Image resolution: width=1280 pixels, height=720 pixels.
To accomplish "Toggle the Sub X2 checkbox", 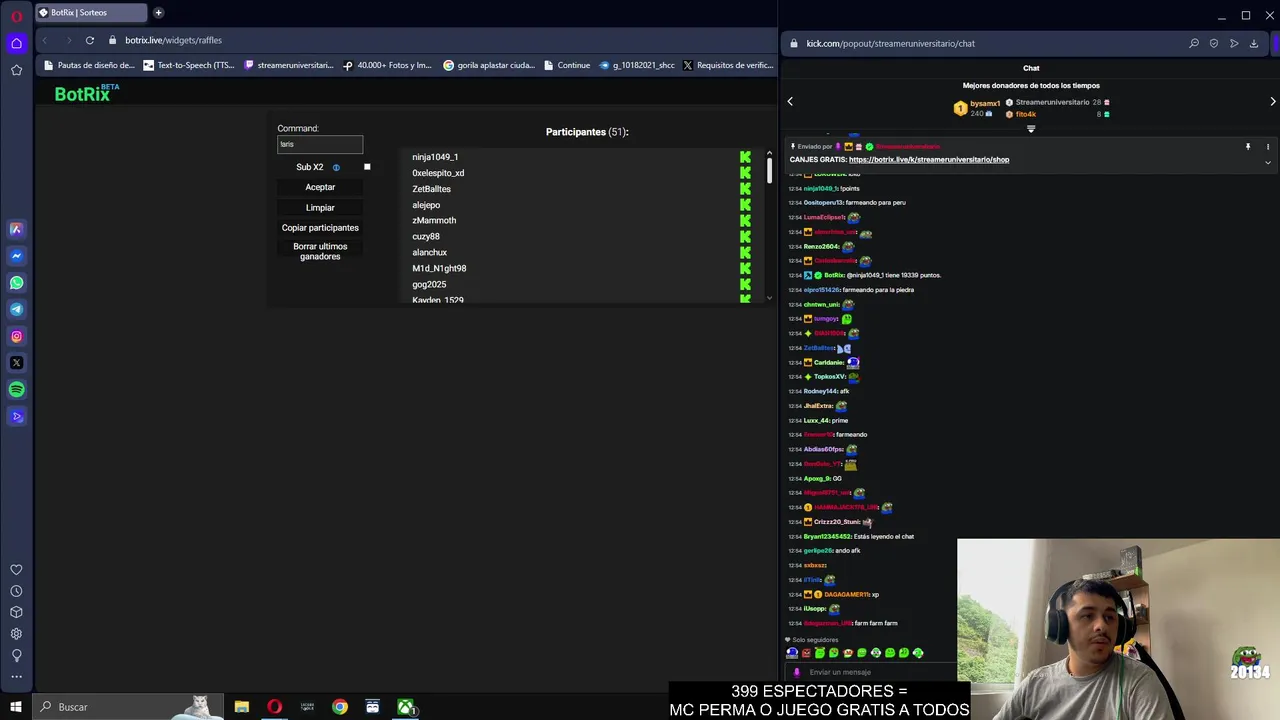I will [x=367, y=167].
